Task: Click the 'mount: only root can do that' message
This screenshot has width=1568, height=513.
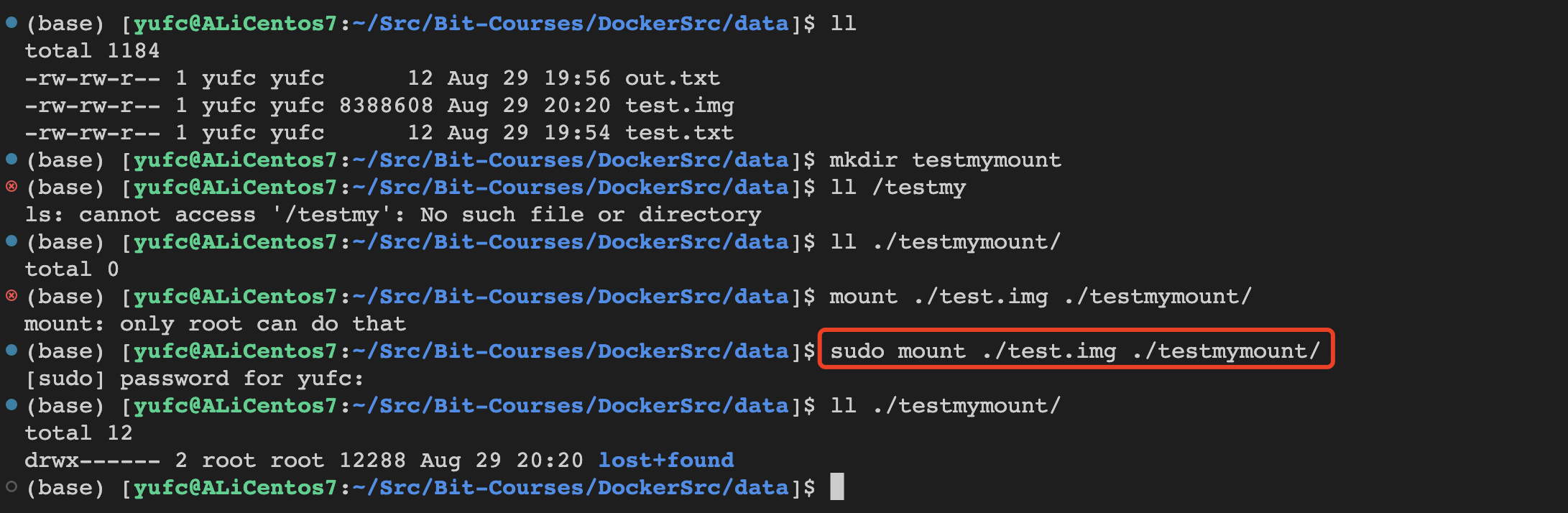Action: click(x=215, y=323)
